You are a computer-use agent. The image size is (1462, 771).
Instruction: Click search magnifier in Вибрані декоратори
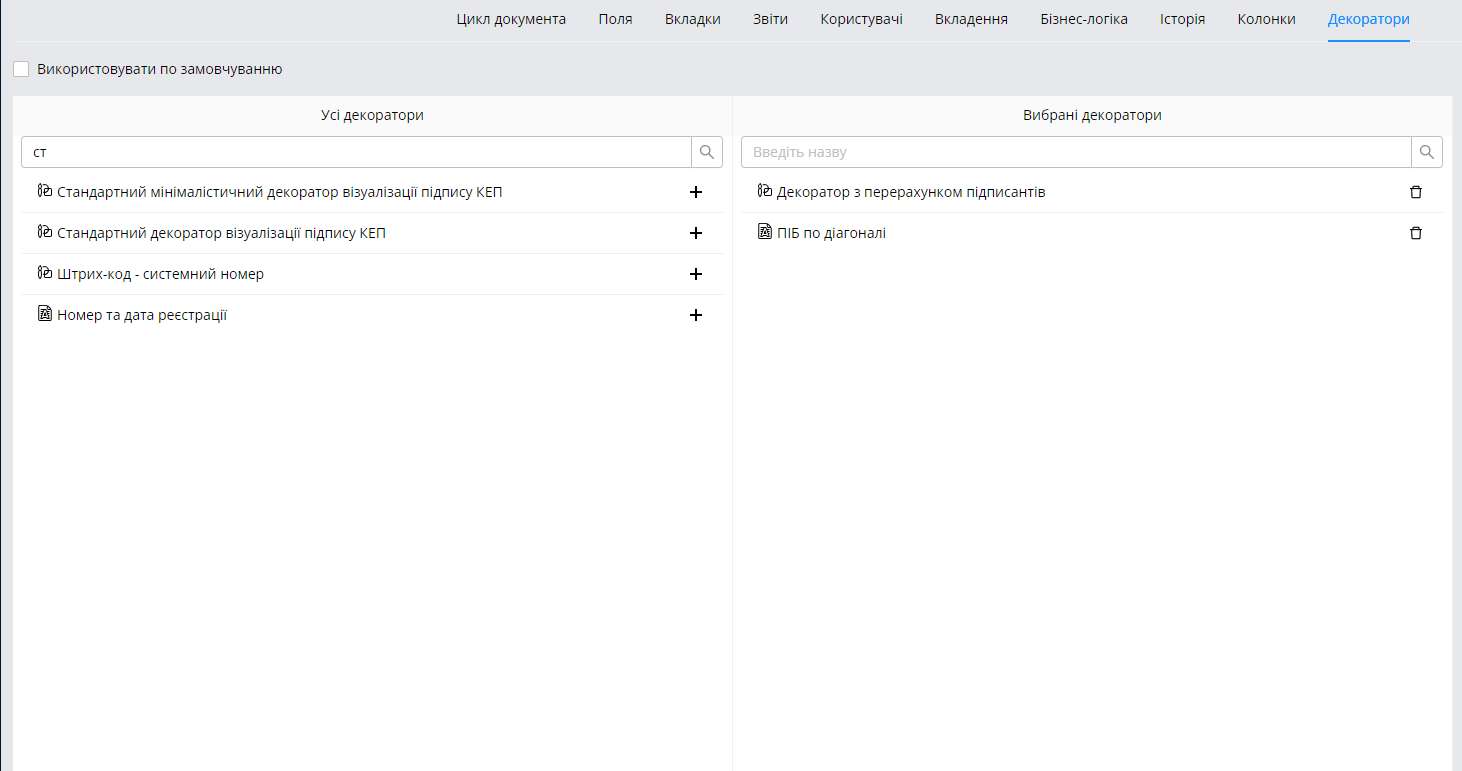pos(1427,152)
